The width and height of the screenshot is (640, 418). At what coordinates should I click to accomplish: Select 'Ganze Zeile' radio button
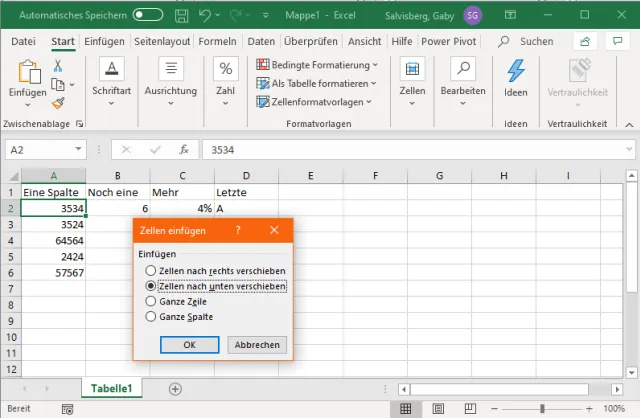point(151,301)
